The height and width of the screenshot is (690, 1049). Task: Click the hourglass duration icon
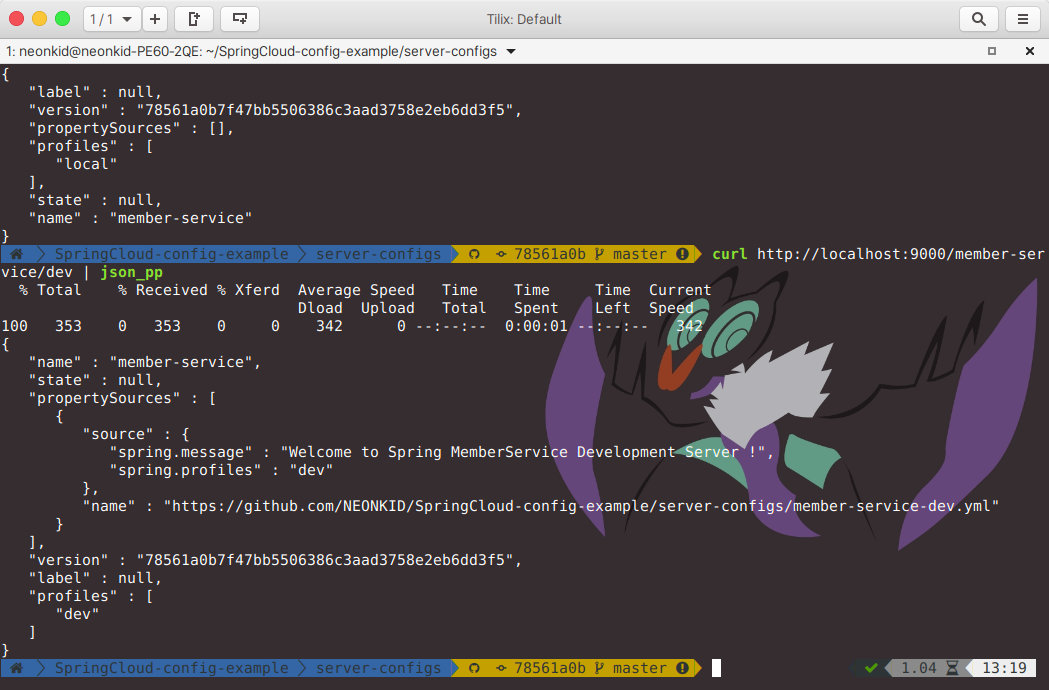coord(953,668)
